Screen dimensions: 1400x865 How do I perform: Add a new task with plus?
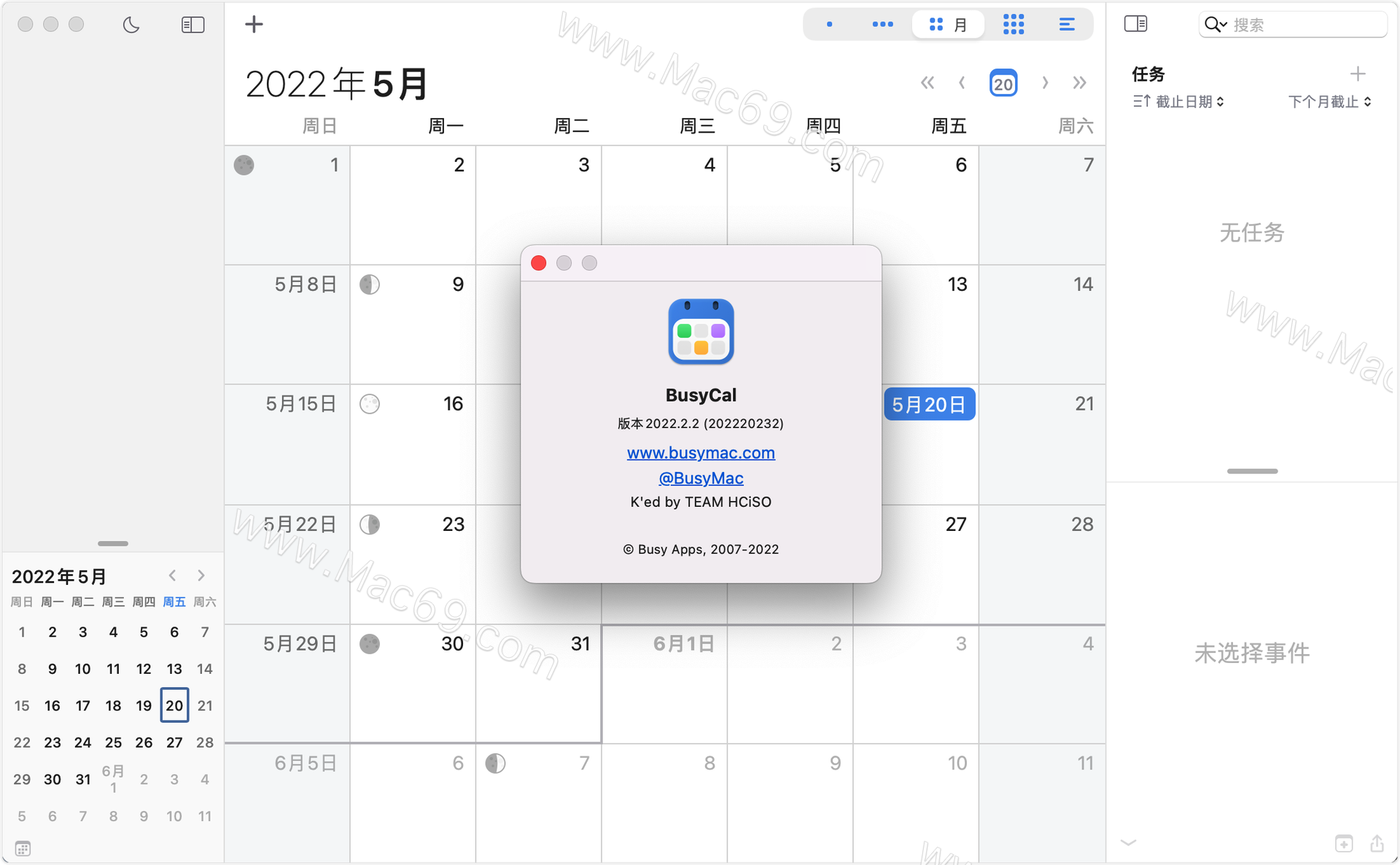pyautogui.click(x=1357, y=74)
